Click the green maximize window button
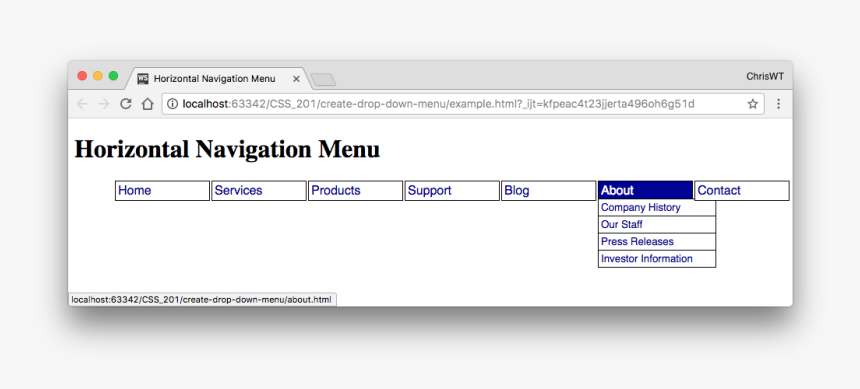The width and height of the screenshot is (860, 389). click(x=114, y=76)
